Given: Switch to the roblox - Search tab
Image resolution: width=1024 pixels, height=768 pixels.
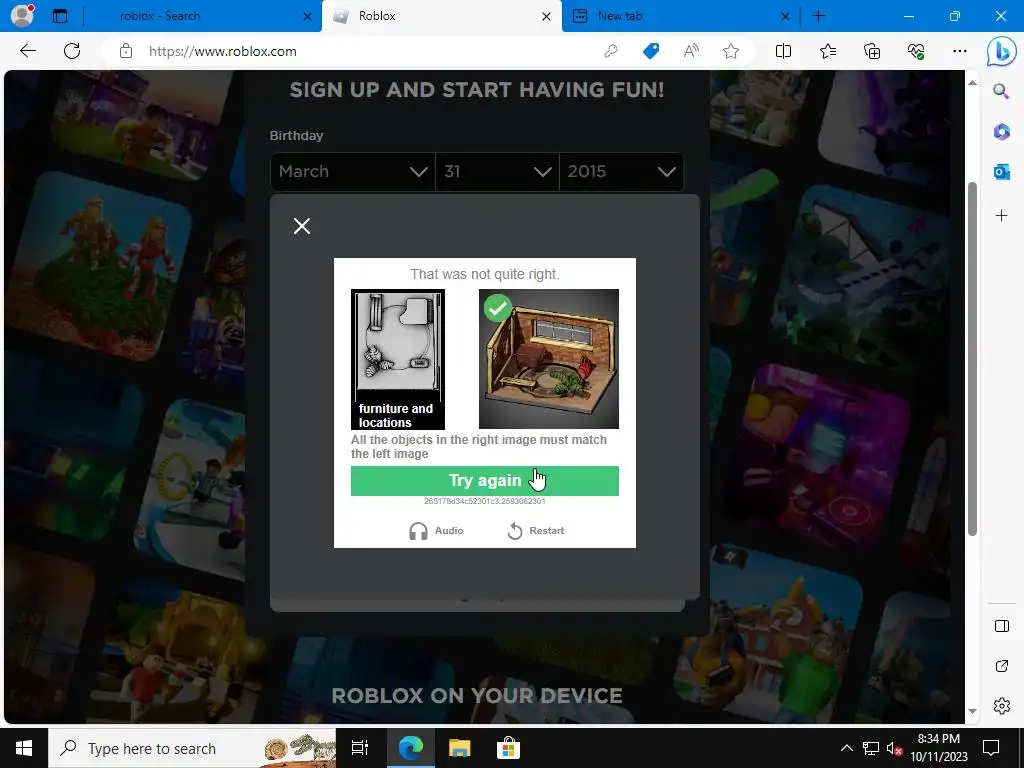Looking at the screenshot, I should 160,16.
